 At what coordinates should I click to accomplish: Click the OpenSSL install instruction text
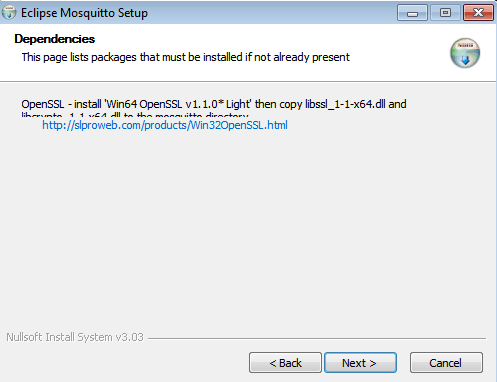pyautogui.click(x=214, y=104)
